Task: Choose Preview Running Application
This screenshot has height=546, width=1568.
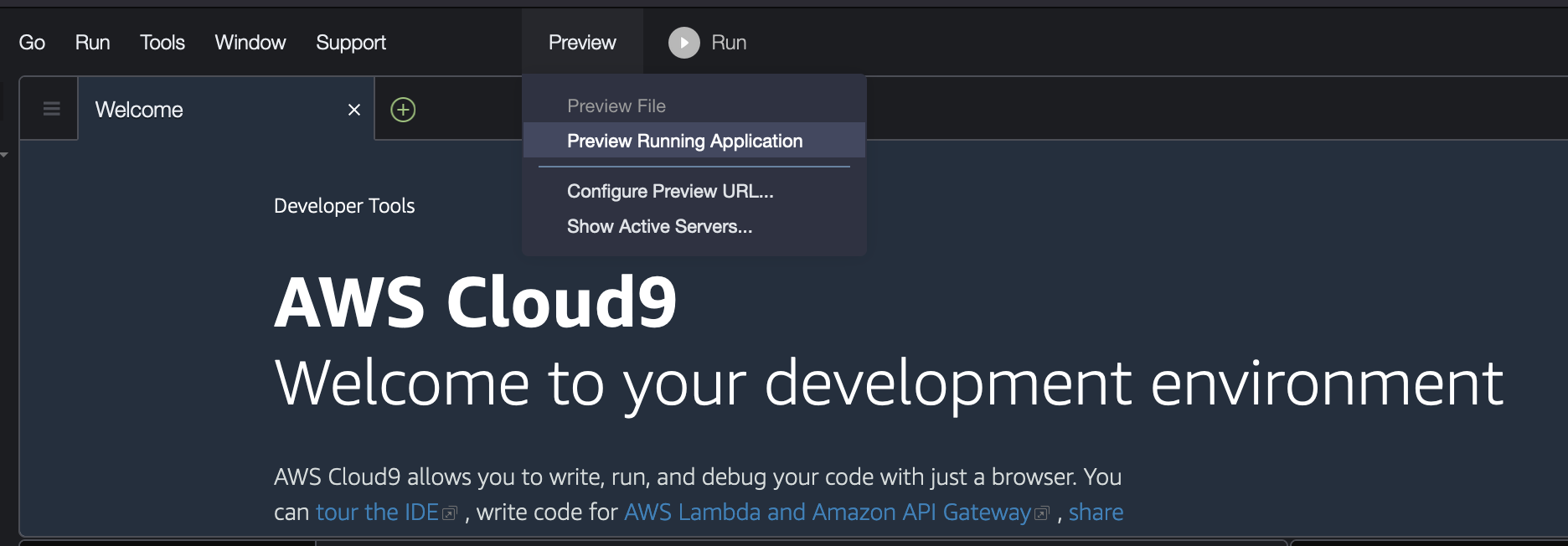Action: point(694,141)
